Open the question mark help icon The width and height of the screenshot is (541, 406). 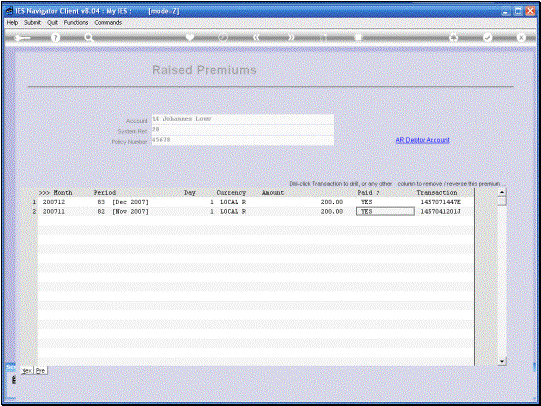pos(55,38)
